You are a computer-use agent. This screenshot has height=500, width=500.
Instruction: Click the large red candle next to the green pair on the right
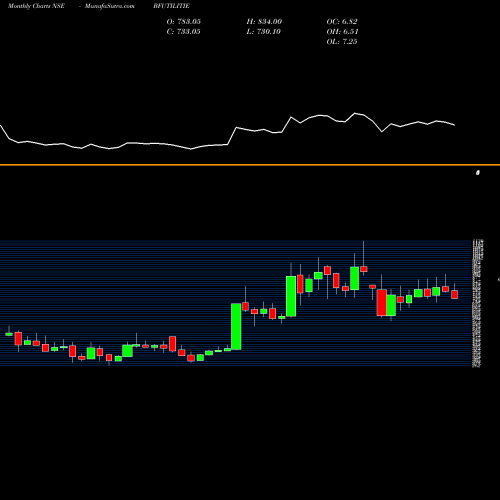tap(382, 302)
